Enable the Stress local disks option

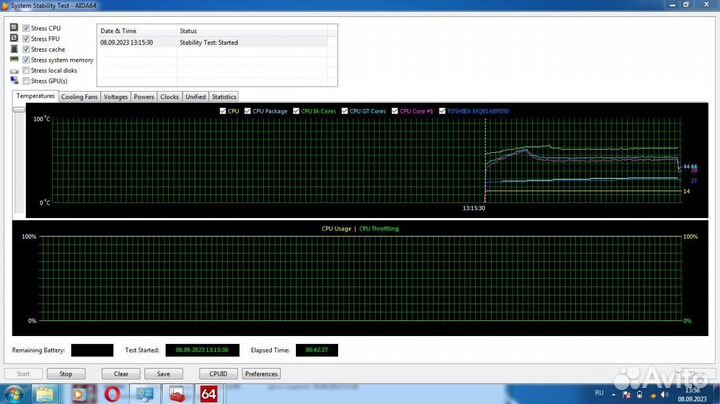(26, 70)
